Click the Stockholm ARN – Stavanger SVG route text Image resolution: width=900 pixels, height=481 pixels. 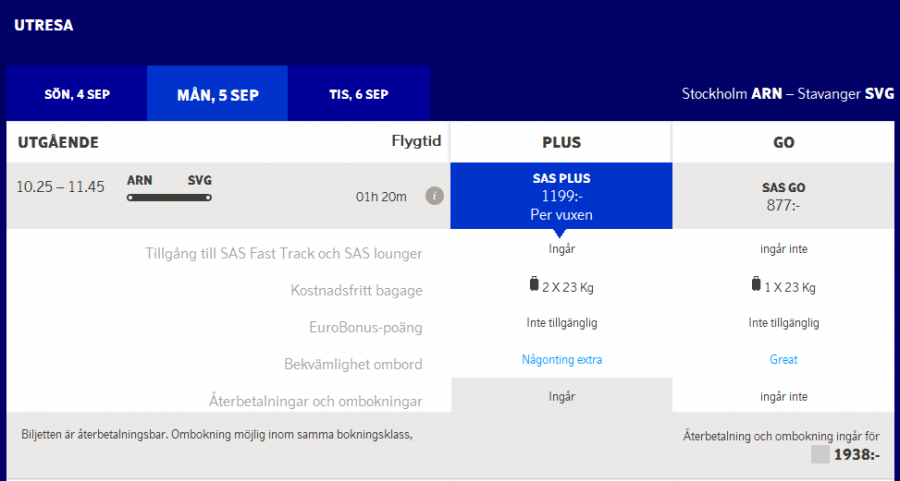pyautogui.click(x=787, y=94)
